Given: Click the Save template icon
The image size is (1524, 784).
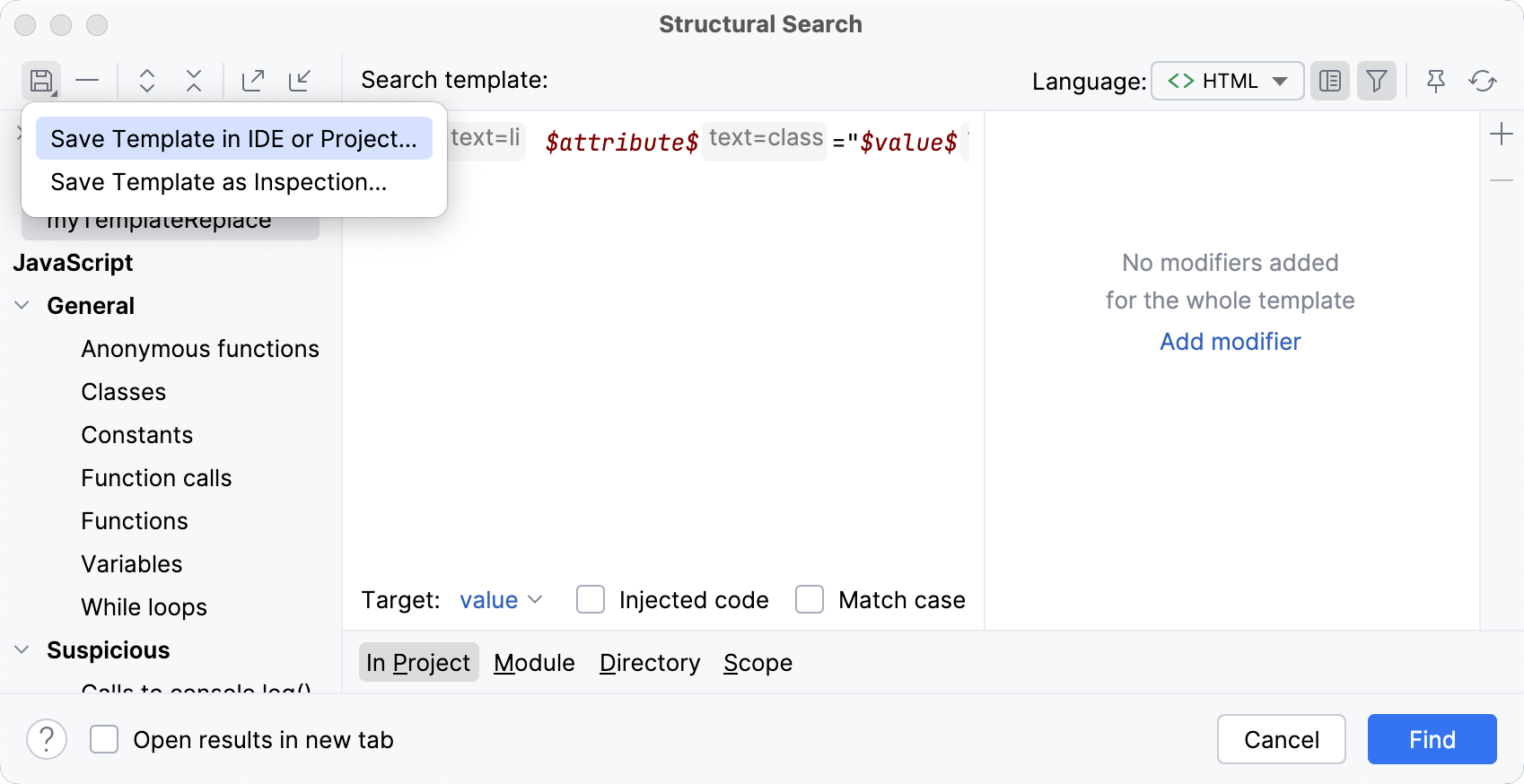Looking at the screenshot, I should pyautogui.click(x=41, y=81).
